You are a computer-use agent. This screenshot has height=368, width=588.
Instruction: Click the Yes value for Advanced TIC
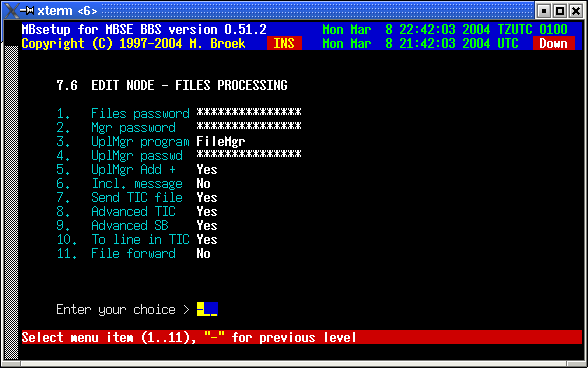pos(207,212)
